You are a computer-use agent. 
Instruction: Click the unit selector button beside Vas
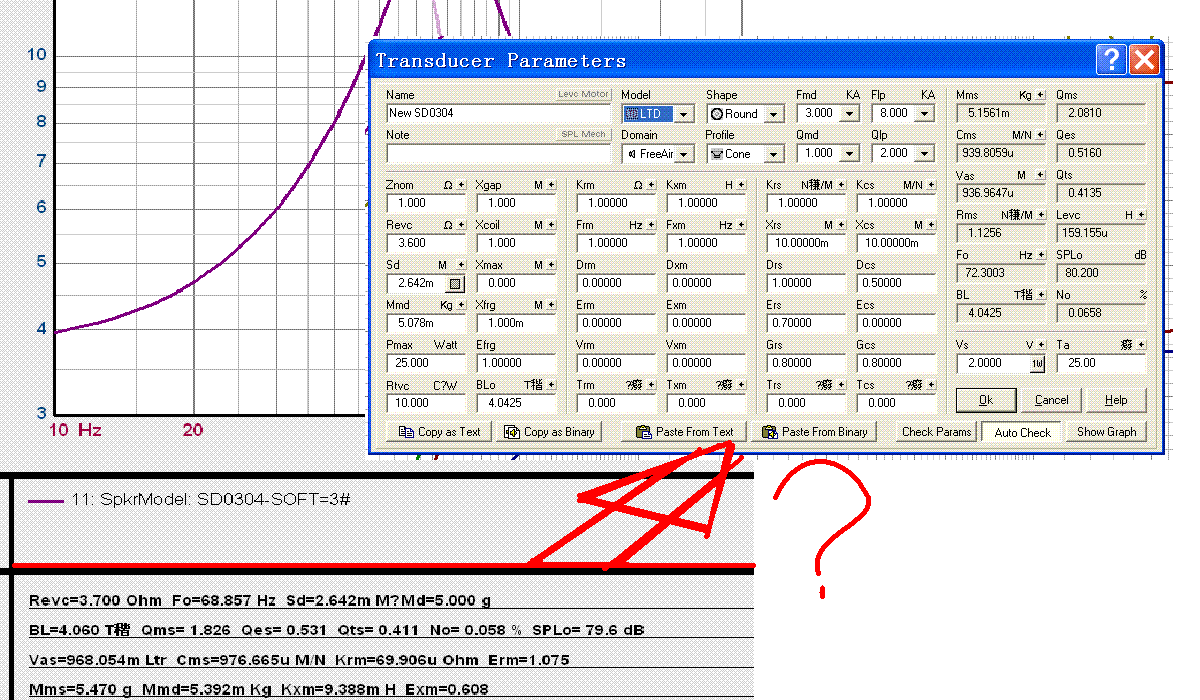1041,175
